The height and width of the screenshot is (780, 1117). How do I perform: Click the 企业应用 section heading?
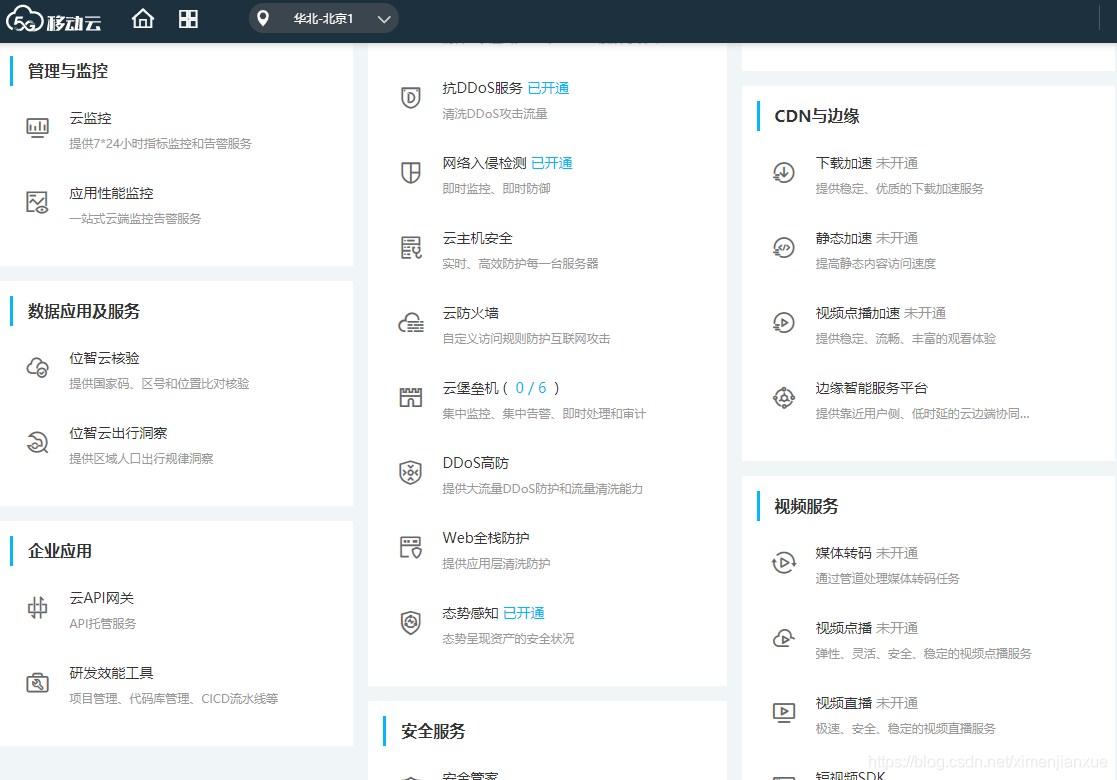(60, 551)
